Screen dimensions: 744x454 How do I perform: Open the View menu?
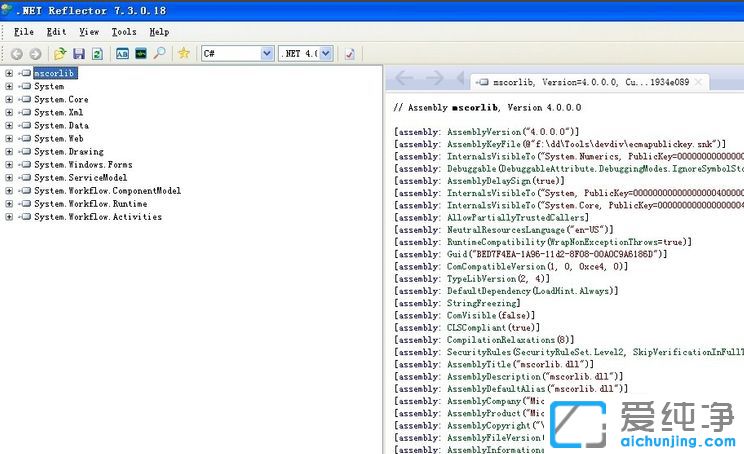[x=89, y=32]
